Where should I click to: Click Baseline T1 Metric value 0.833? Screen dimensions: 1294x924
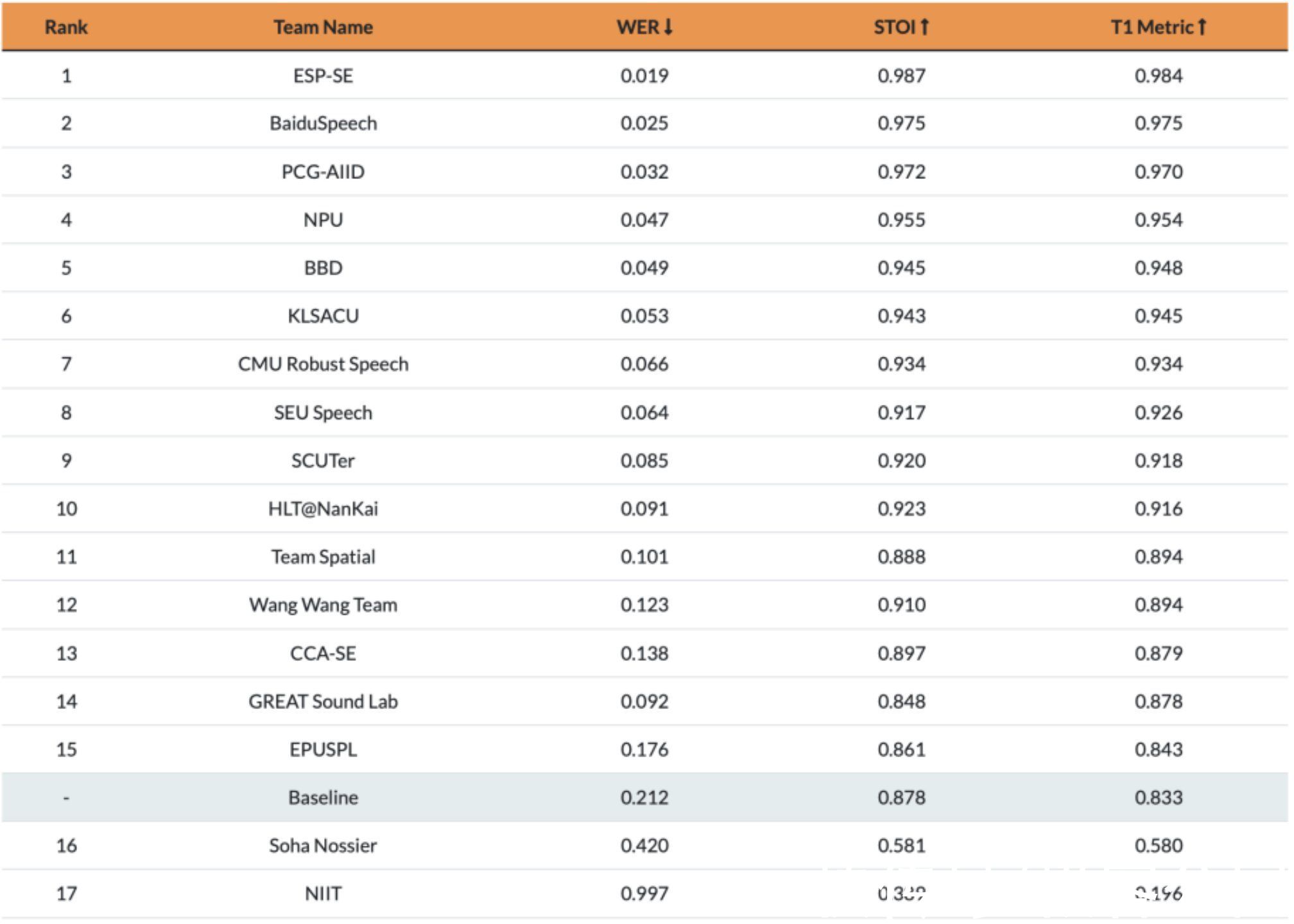click(x=1159, y=798)
